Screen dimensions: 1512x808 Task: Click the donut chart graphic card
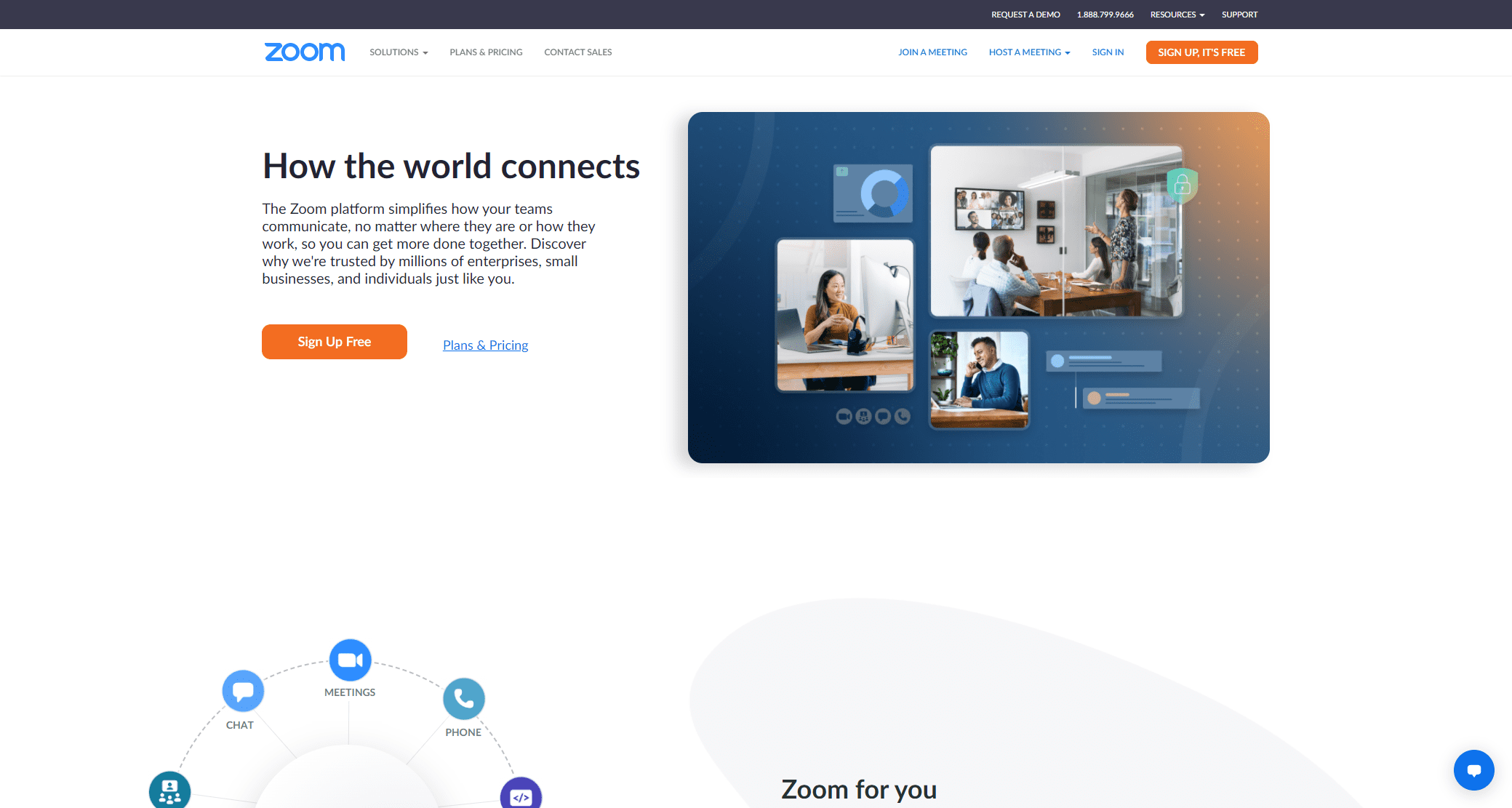(x=873, y=193)
